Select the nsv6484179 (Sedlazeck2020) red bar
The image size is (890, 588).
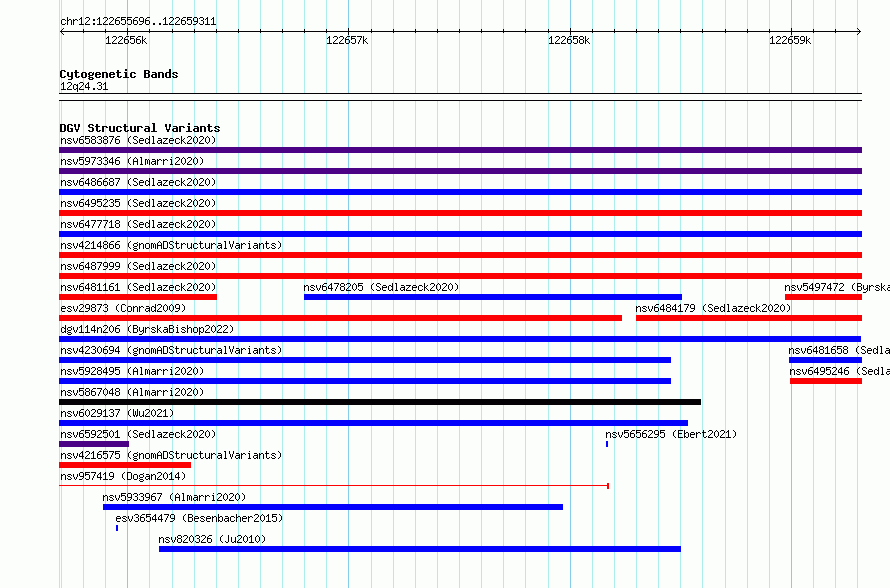[749, 318]
